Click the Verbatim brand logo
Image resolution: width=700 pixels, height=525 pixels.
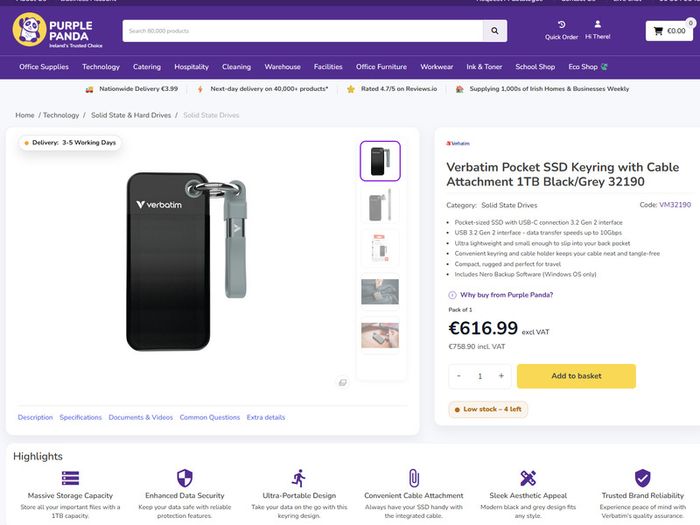[x=458, y=143]
